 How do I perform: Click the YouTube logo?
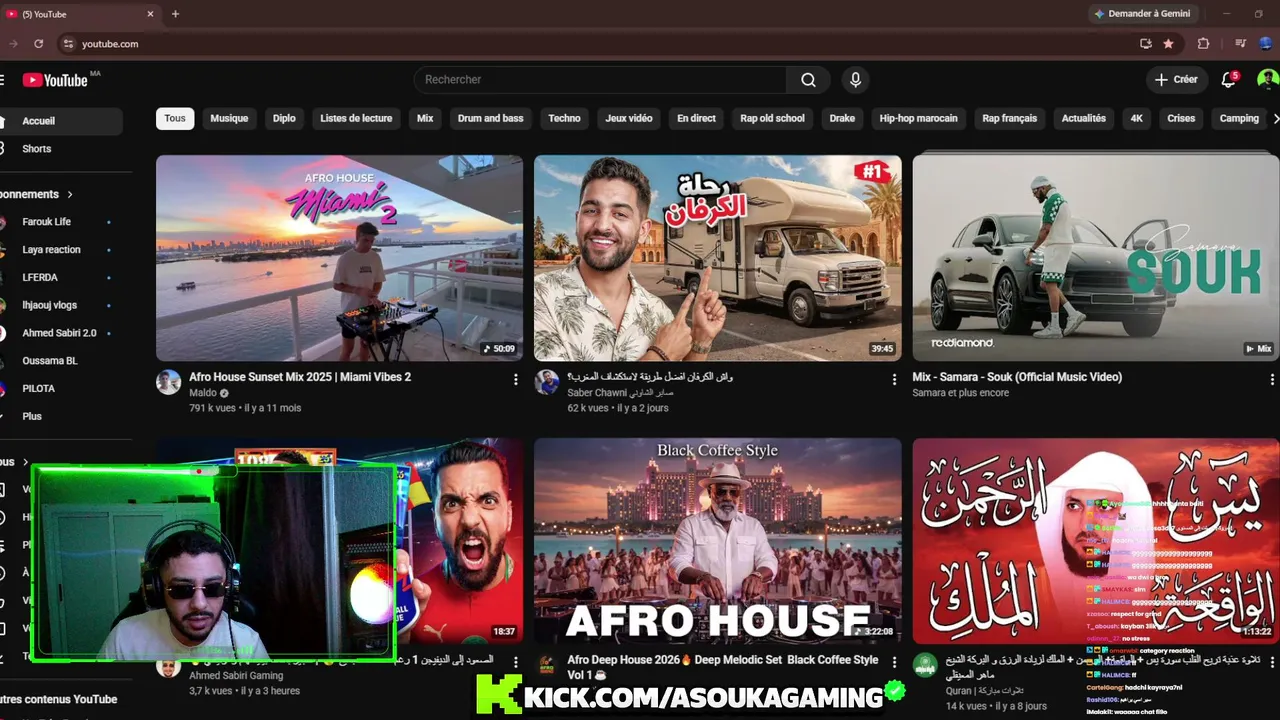coord(57,80)
